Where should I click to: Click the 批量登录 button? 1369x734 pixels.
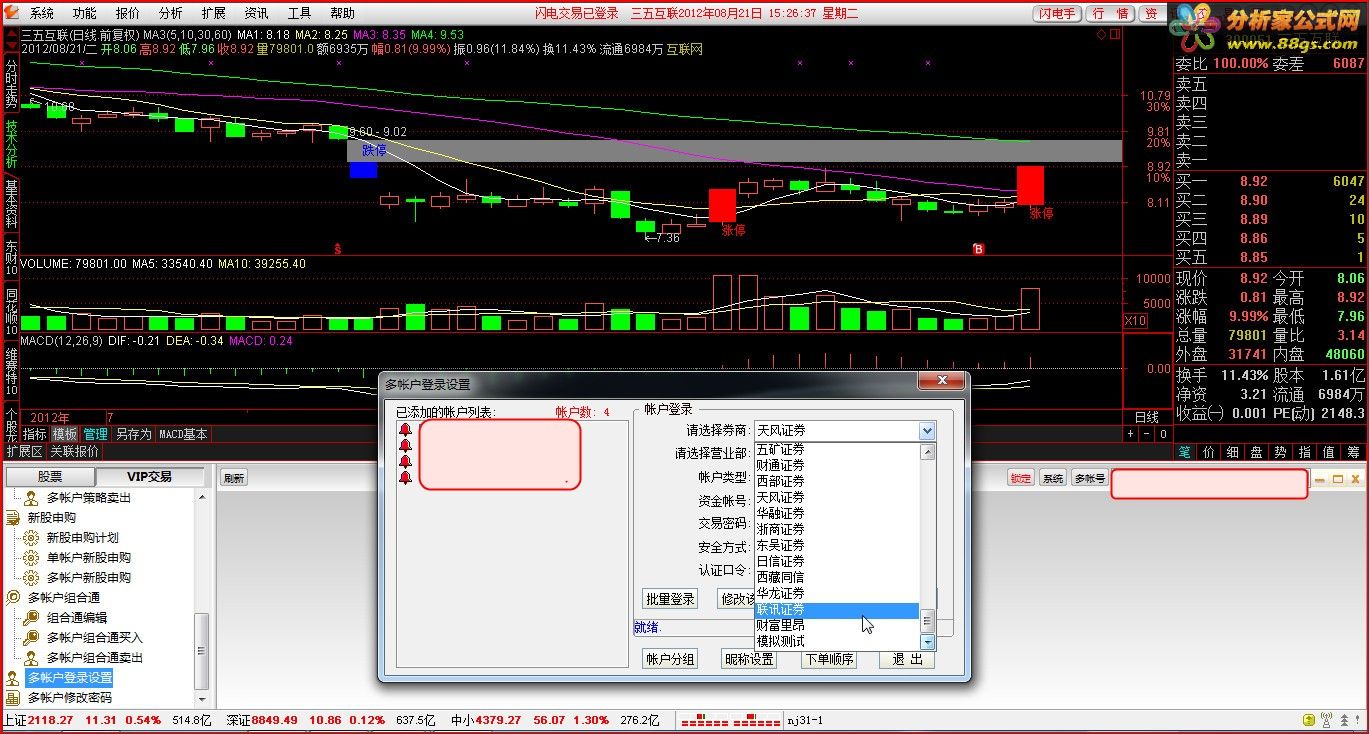pos(670,599)
